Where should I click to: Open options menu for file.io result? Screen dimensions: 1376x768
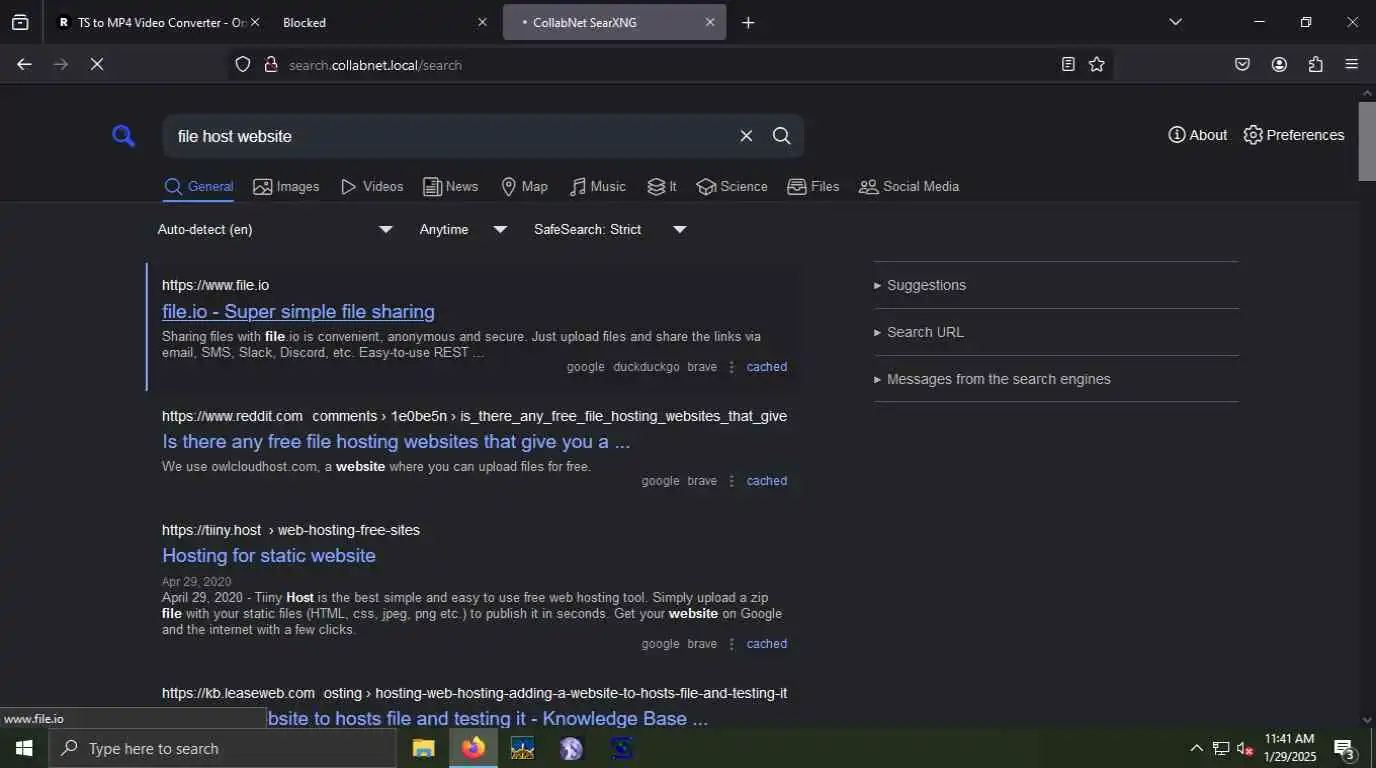pyautogui.click(x=731, y=367)
